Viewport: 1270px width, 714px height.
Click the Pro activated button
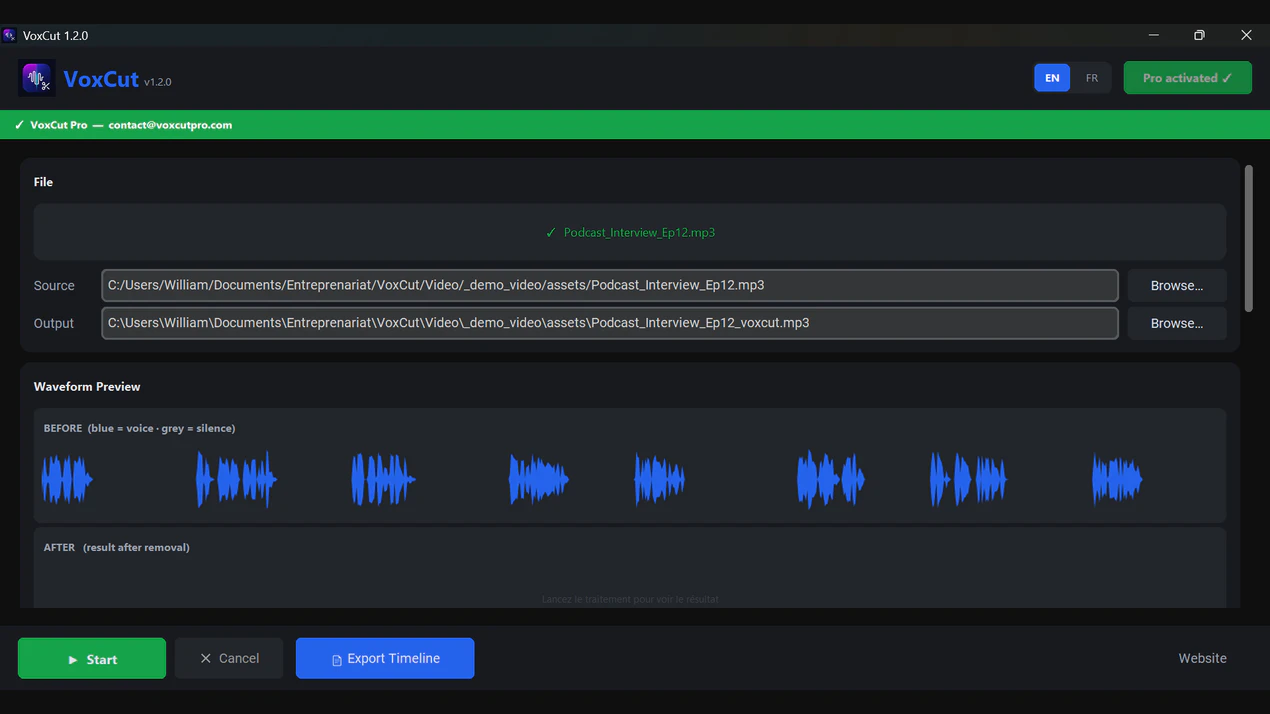pos(1187,78)
